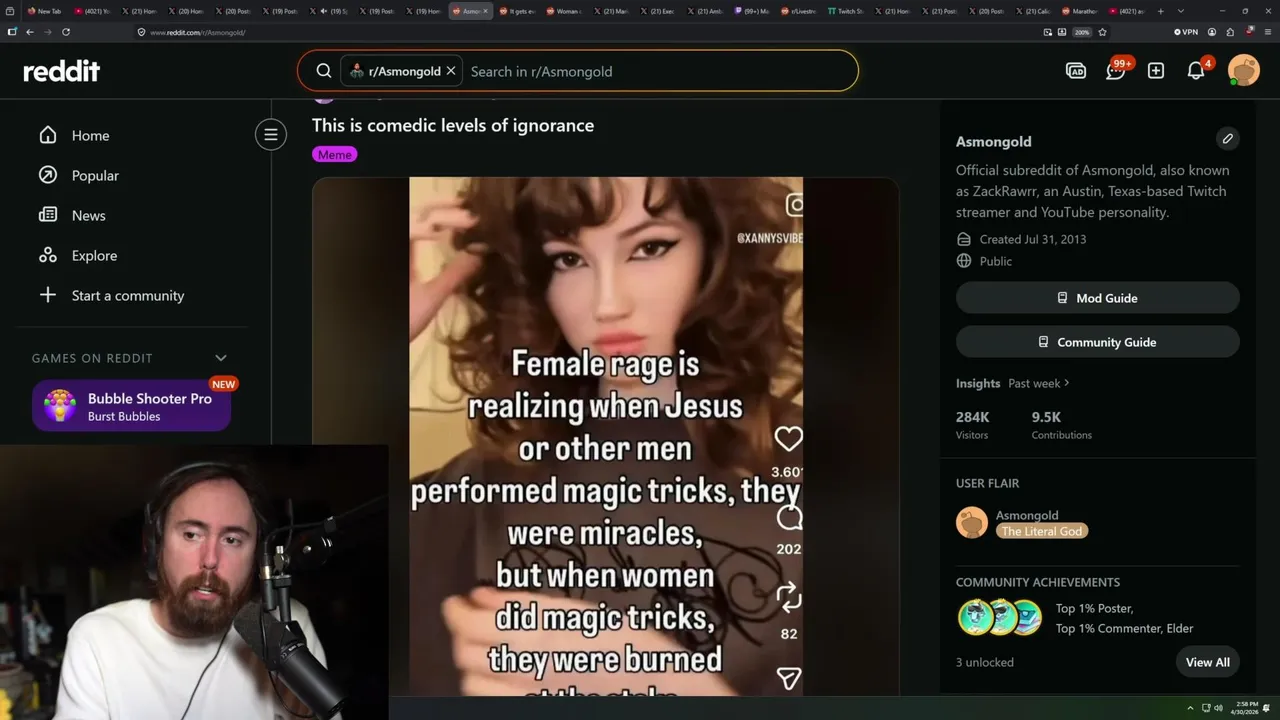Click The Literal God flair badge
The height and width of the screenshot is (720, 1280).
[x=1042, y=531]
